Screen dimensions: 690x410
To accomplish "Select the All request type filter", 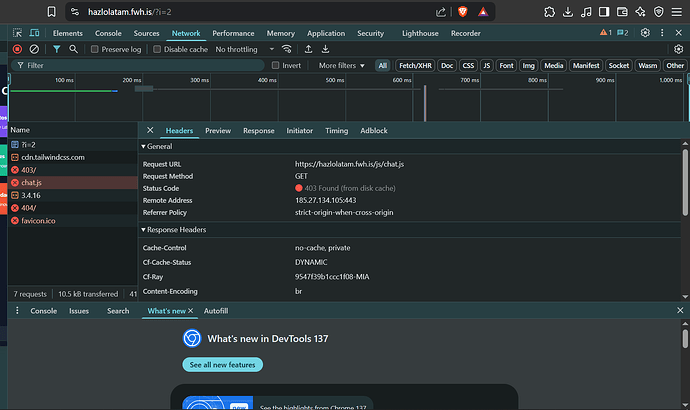I will coord(382,66).
